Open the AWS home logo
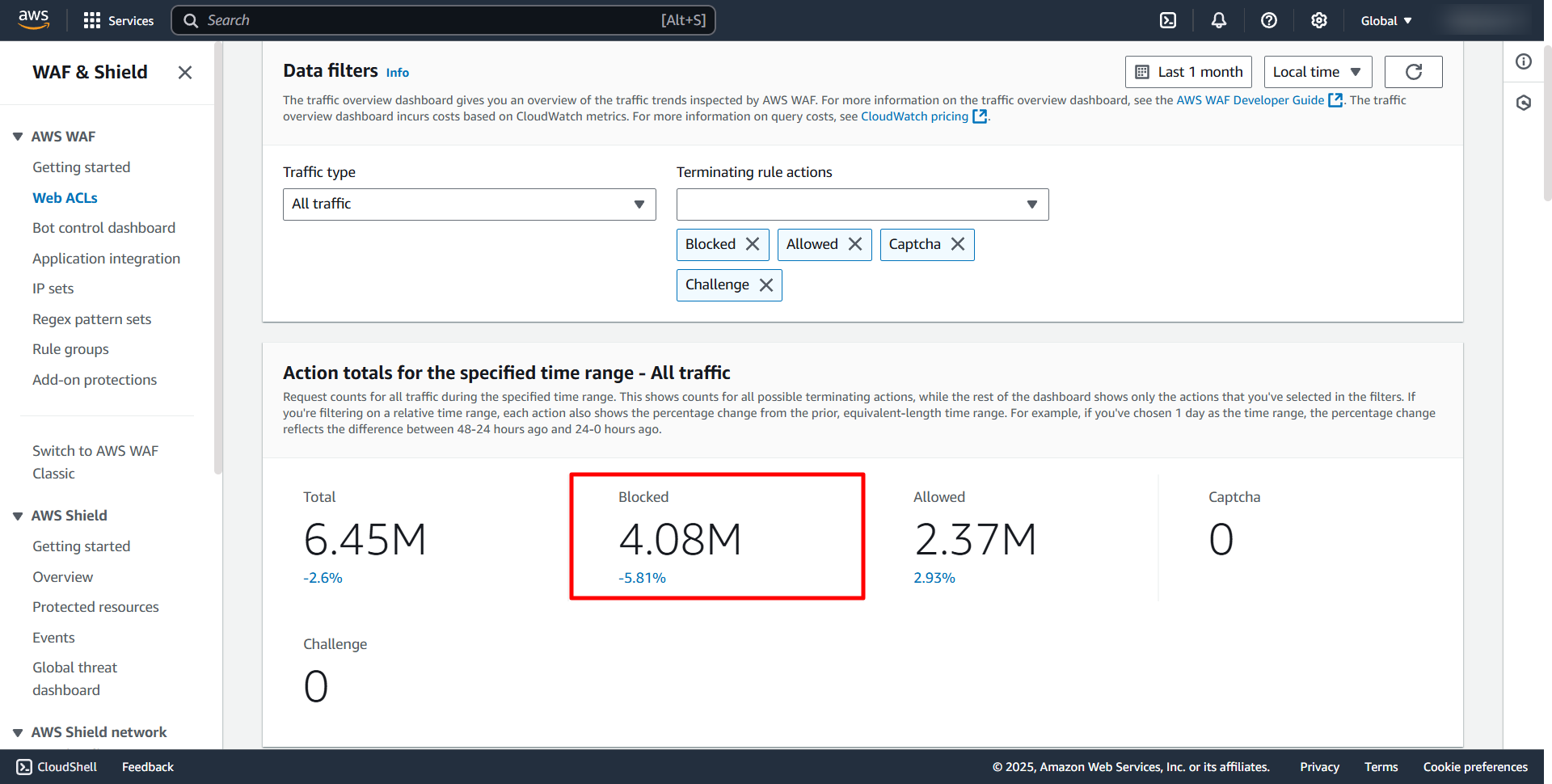Viewport: 1552px width, 784px height. tap(33, 19)
